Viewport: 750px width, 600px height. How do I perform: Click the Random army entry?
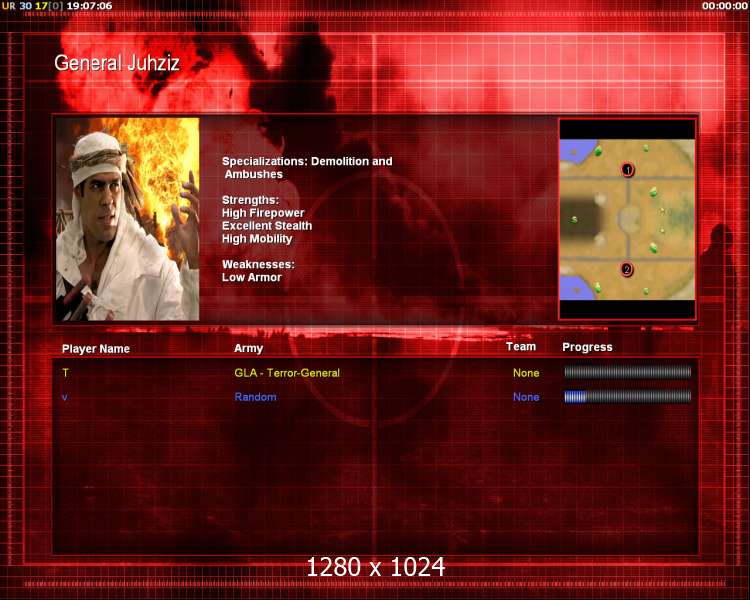tap(255, 397)
